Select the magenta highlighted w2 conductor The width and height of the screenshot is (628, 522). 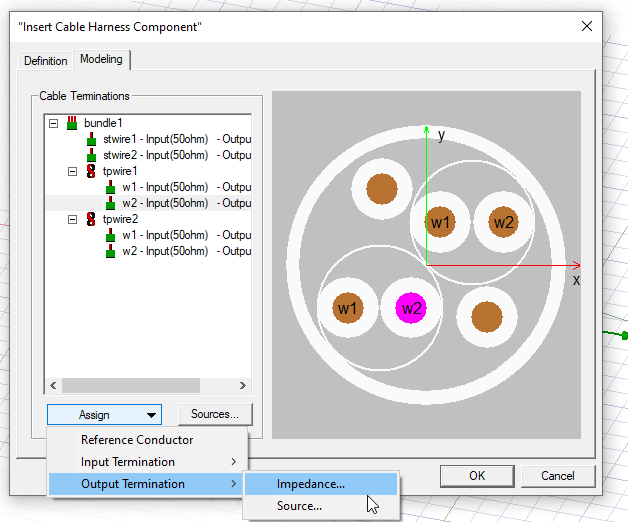pos(411,308)
